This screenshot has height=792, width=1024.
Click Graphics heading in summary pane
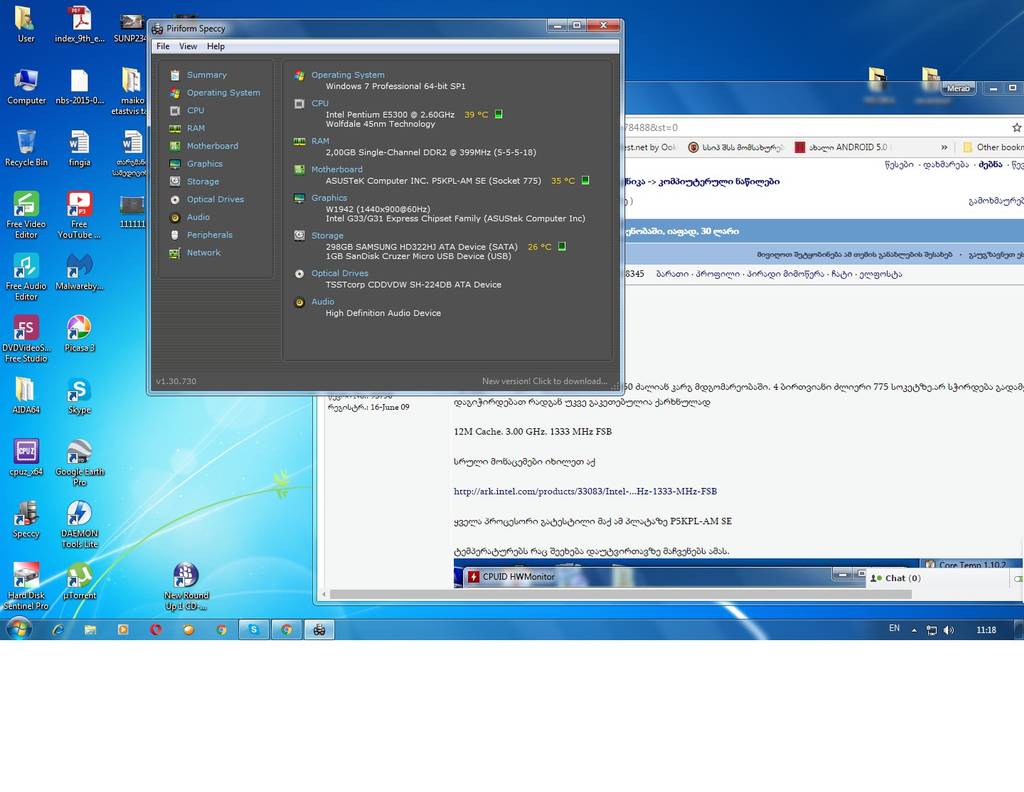(329, 198)
